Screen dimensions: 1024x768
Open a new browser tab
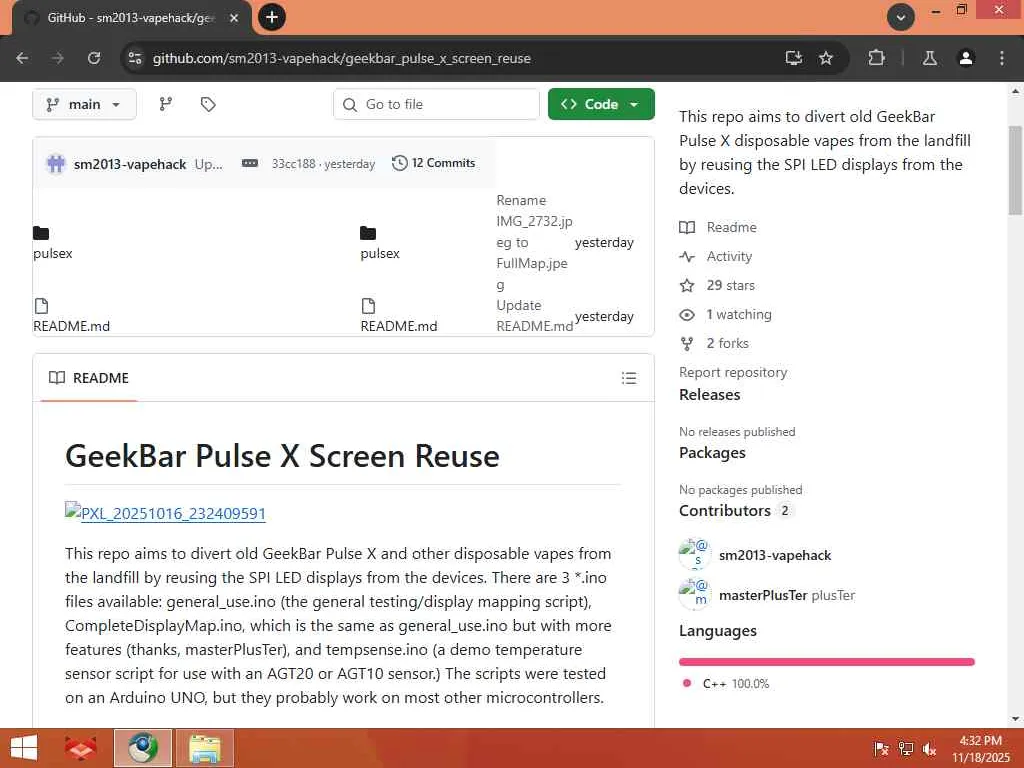click(x=272, y=17)
